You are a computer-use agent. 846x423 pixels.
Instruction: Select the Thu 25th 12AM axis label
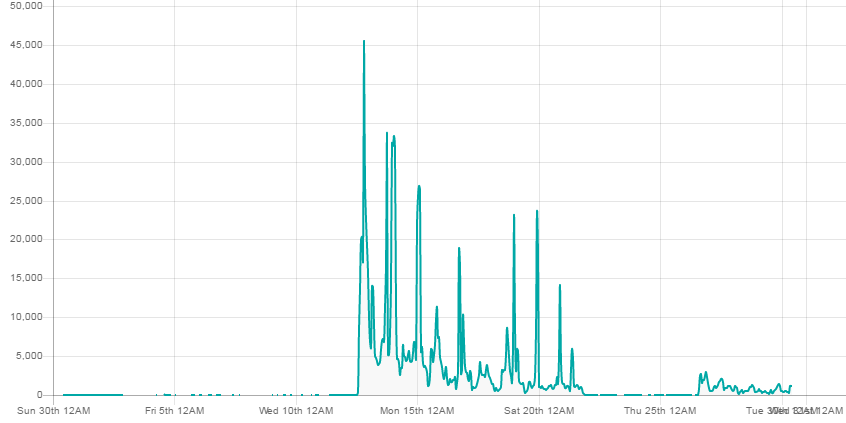(660, 410)
